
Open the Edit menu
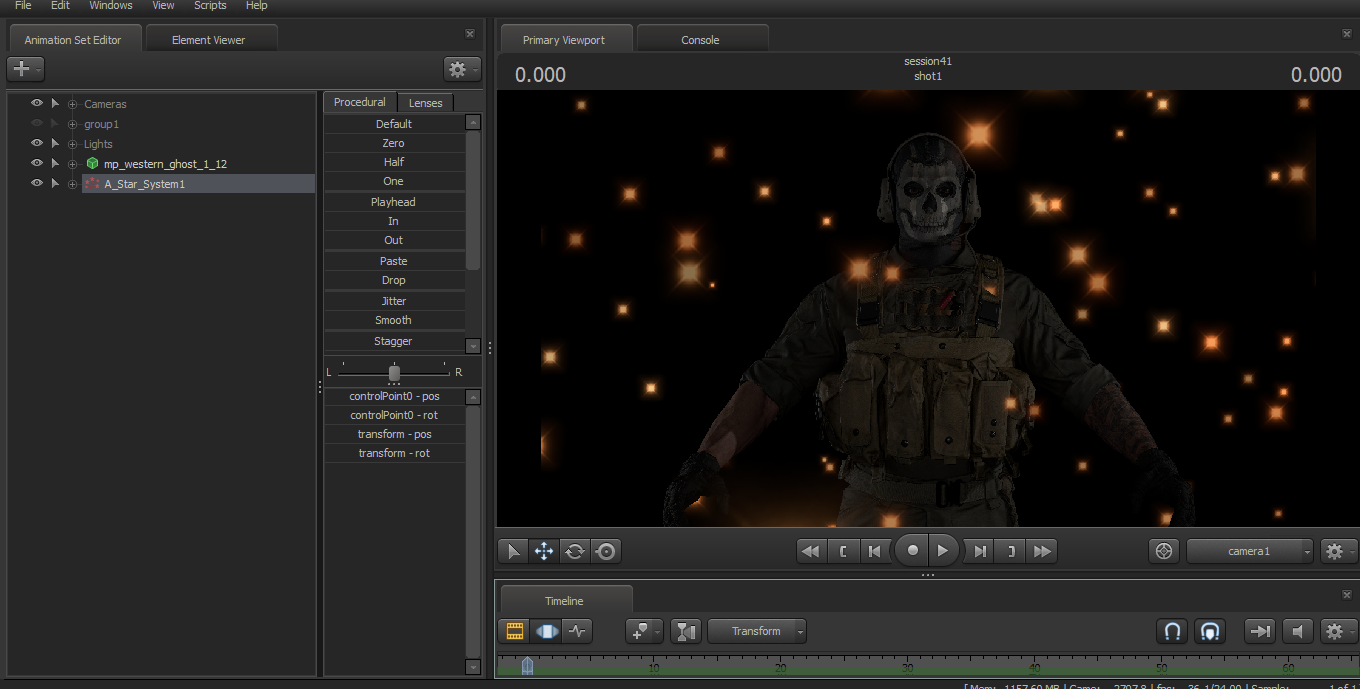click(x=60, y=5)
